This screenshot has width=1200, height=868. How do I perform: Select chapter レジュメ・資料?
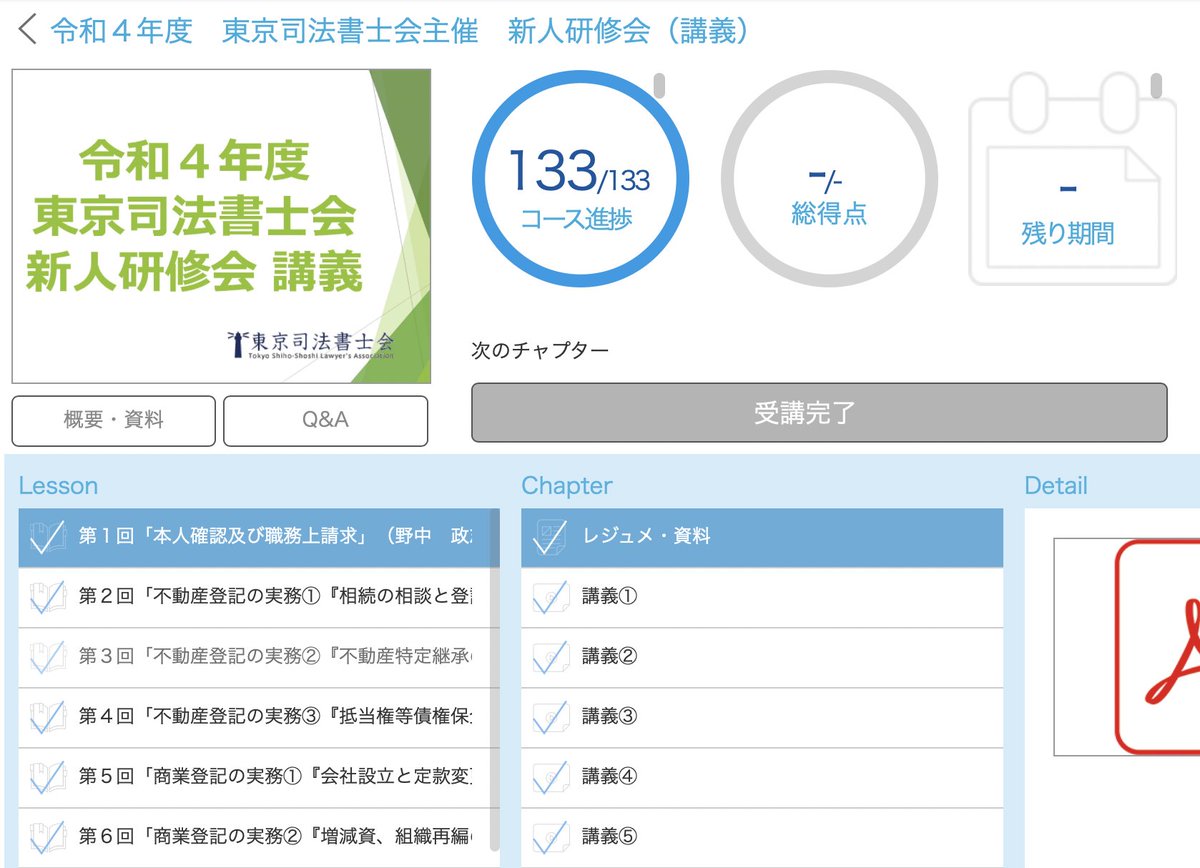tap(762, 537)
